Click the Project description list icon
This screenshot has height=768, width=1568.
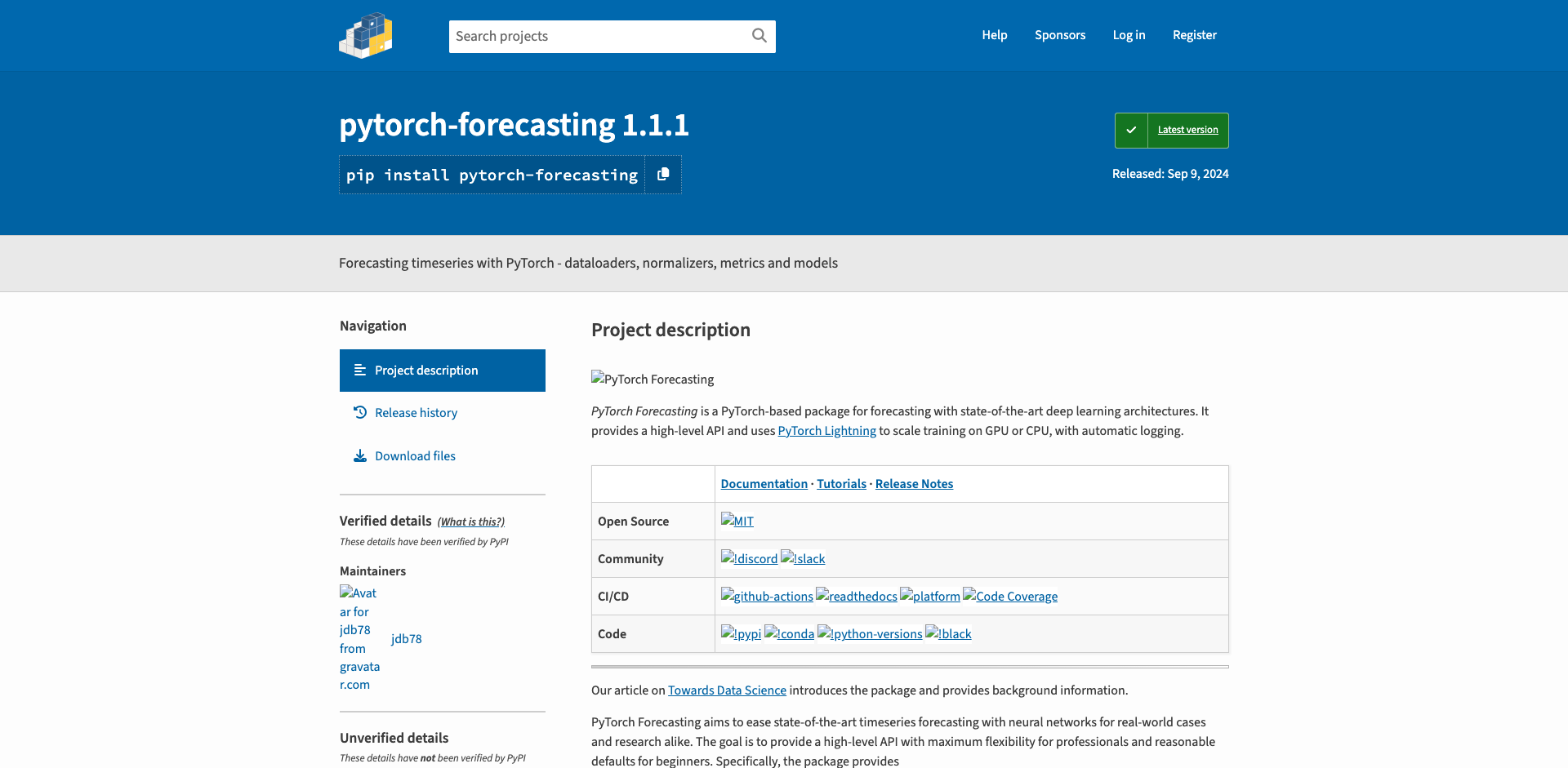(x=359, y=370)
